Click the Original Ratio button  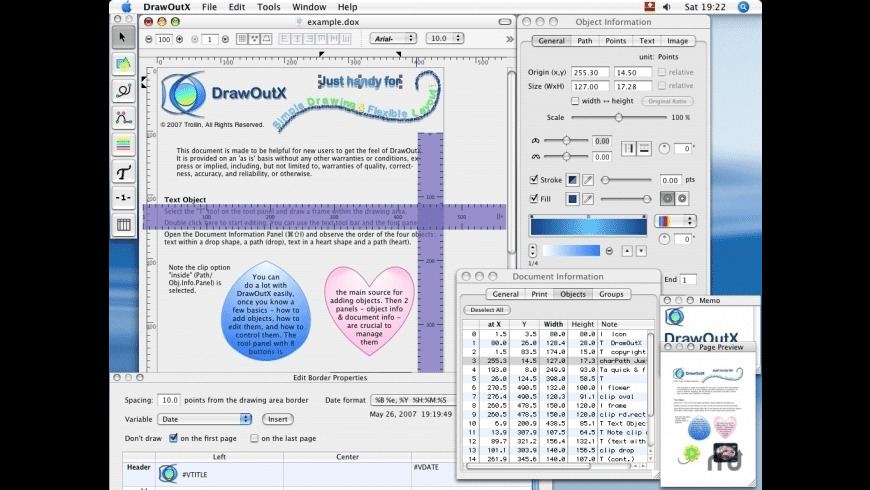pos(667,101)
